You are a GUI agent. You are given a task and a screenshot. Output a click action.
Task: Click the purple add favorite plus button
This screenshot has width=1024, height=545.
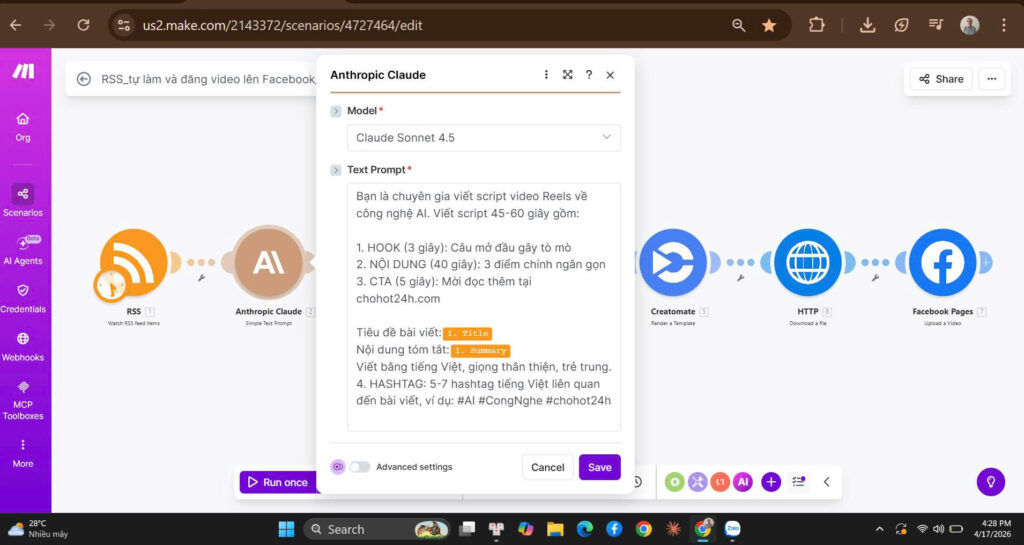pos(771,482)
